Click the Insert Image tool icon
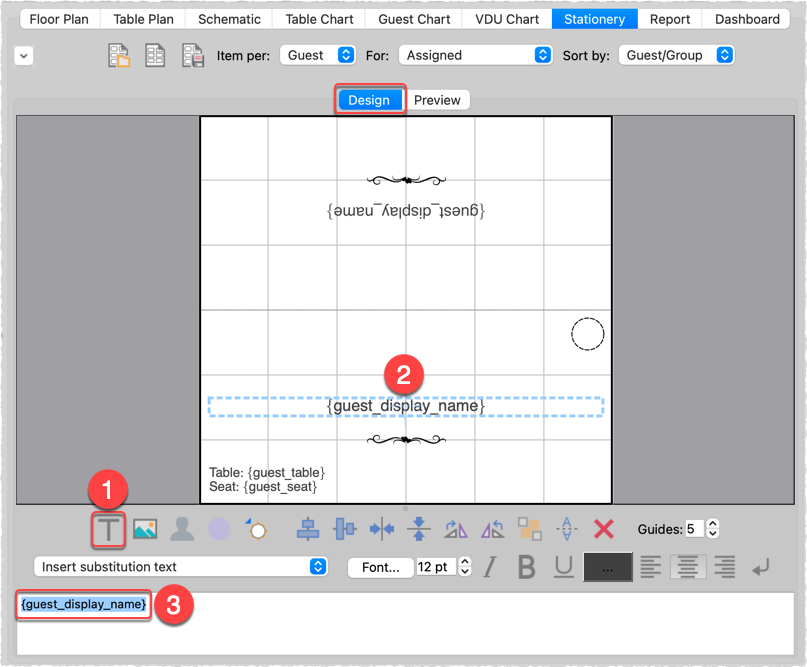The image size is (807, 667). (145, 530)
